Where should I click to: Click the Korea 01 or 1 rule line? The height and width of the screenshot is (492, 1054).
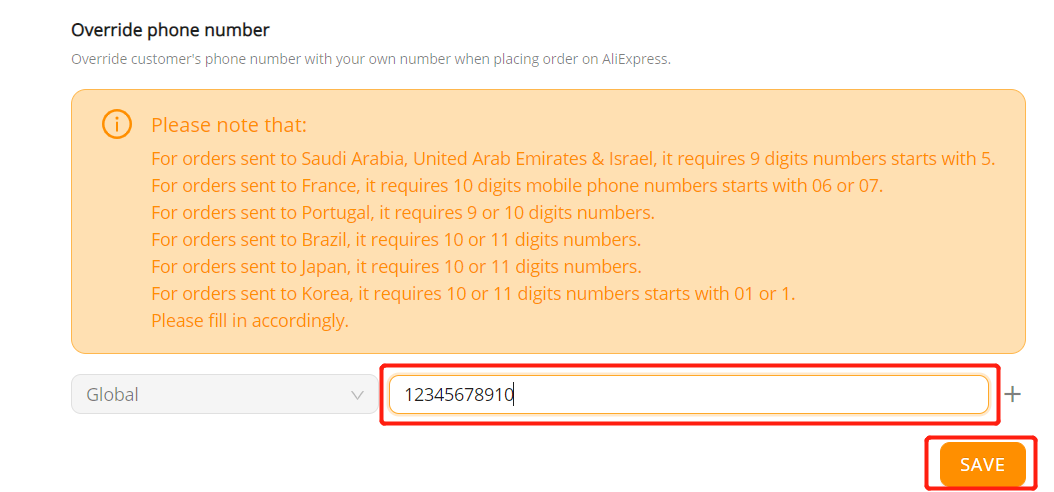pyautogui.click(x=473, y=294)
